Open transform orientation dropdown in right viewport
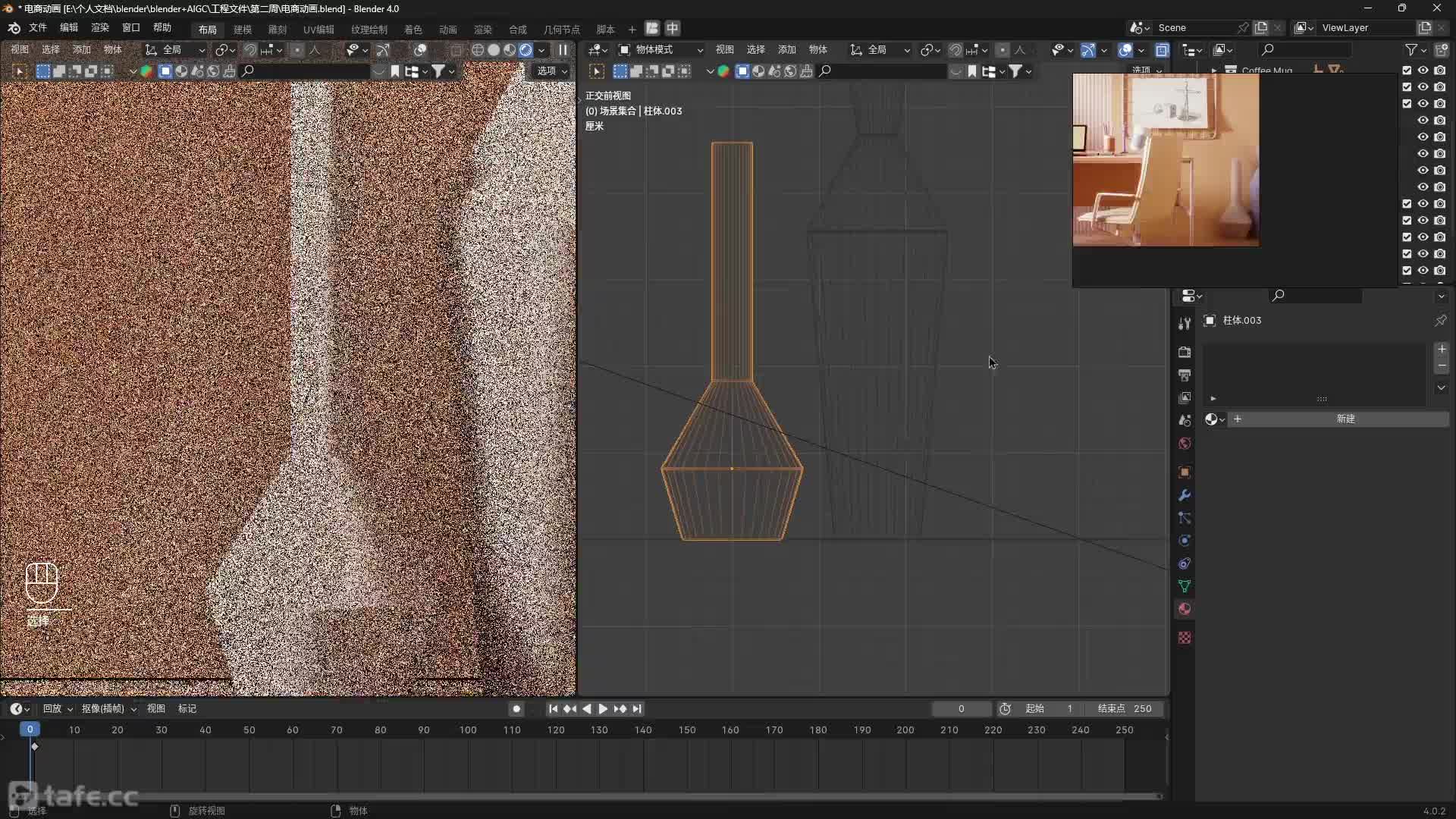Image resolution: width=1456 pixels, height=819 pixels. pyautogui.click(x=879, y=50)
